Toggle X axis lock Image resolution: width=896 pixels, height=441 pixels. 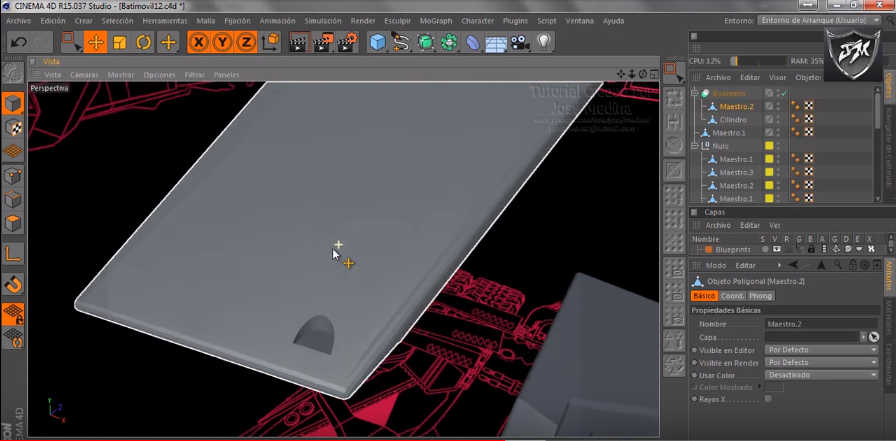click(x=199, y=42)
